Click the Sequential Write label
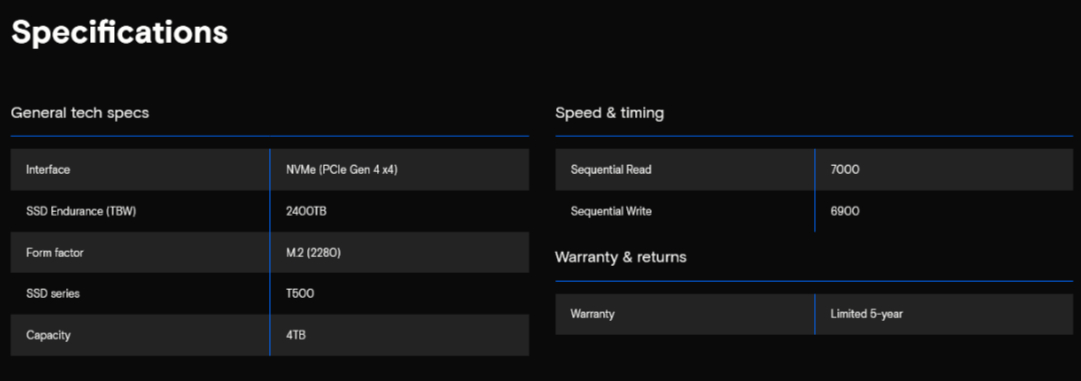The height and width of the screenshot is (381, 1081). [x=611, y=211]
